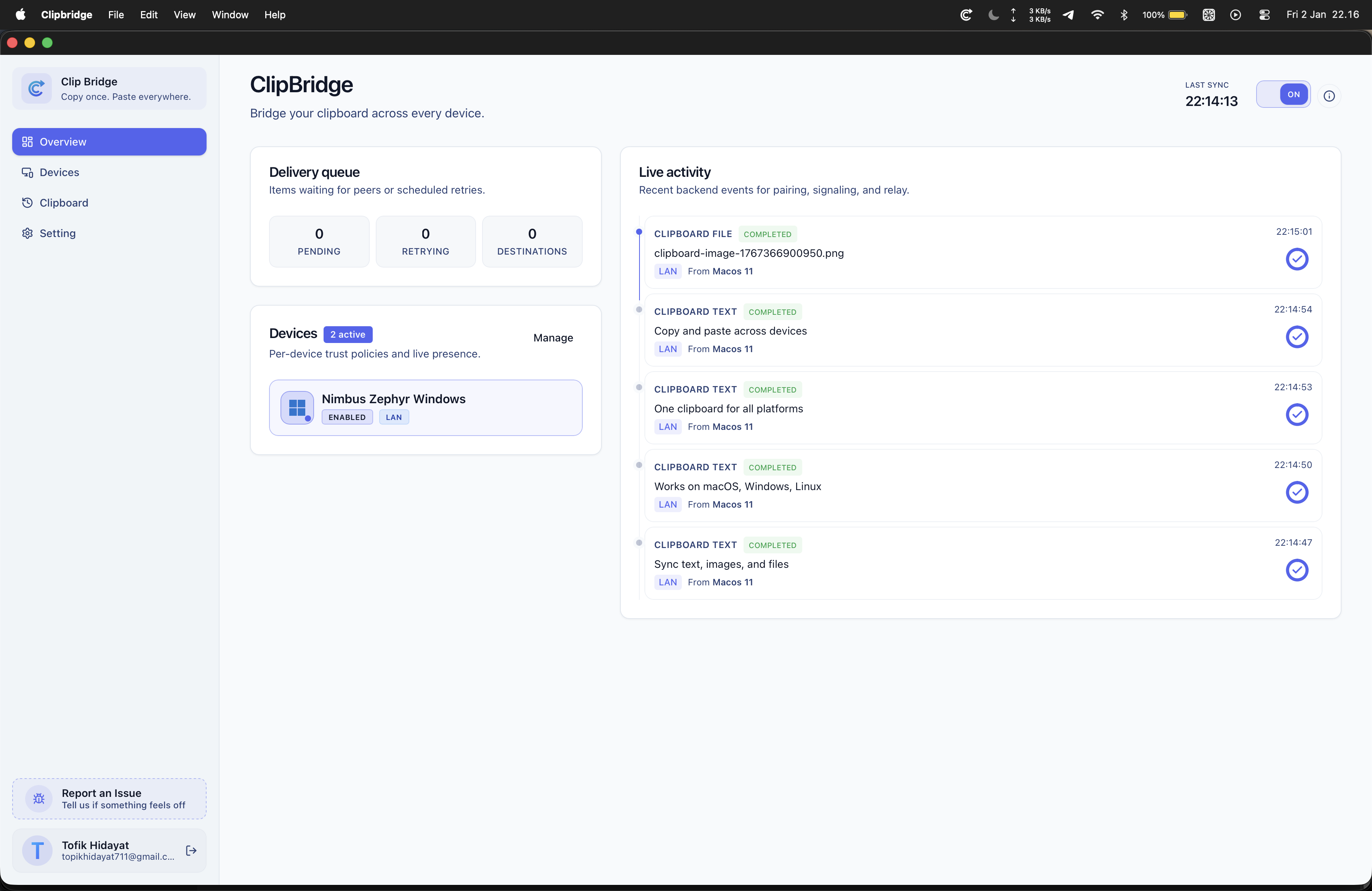The width and height of the screenshot is (1372, 891).
Task: Click the info icon beside the sync toggle
Action: point(1330,96)
